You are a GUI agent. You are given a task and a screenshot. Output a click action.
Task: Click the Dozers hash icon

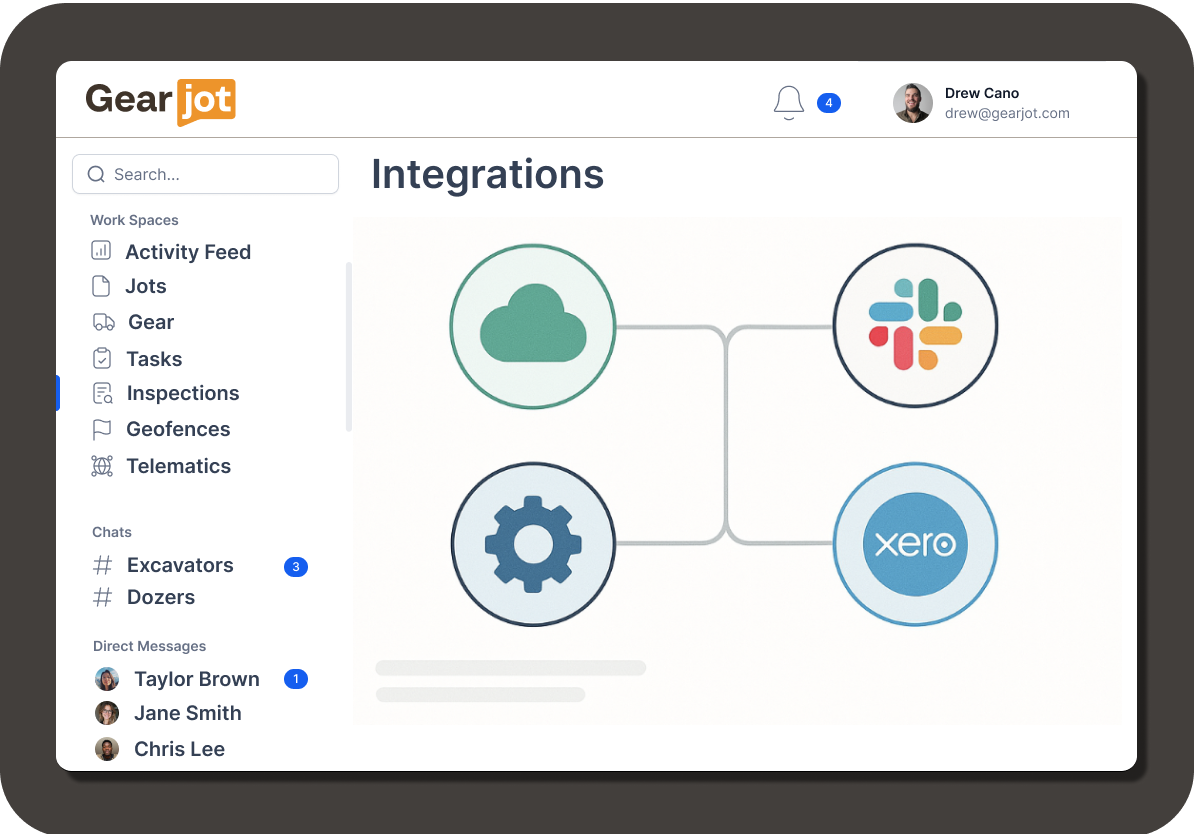click(x=102, y=597)
